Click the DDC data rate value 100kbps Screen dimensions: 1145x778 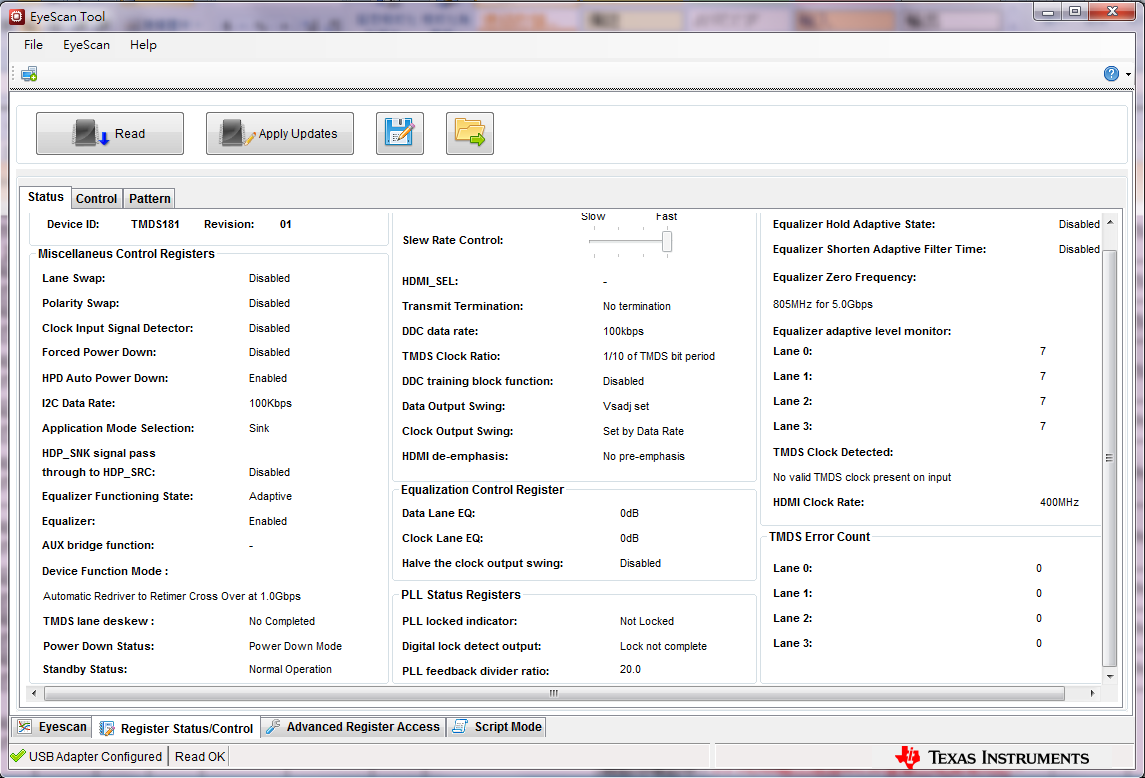pos(624,331)
